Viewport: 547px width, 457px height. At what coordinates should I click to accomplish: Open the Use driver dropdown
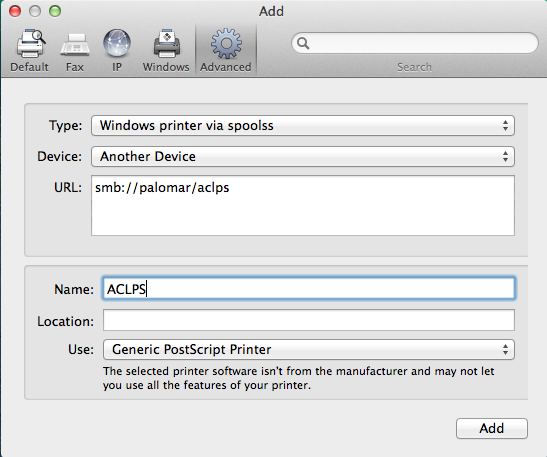309,350
